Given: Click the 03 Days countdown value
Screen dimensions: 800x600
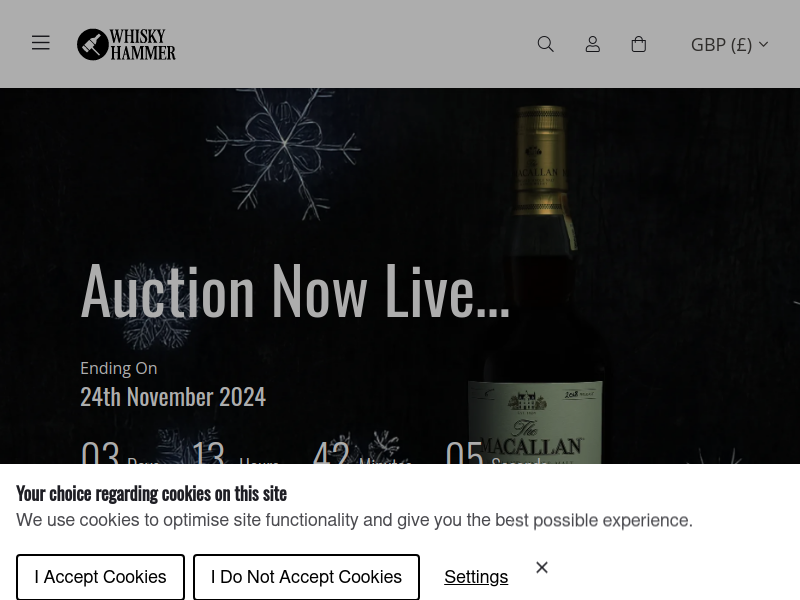Looking at the screenshot, I should pos(100,453).
